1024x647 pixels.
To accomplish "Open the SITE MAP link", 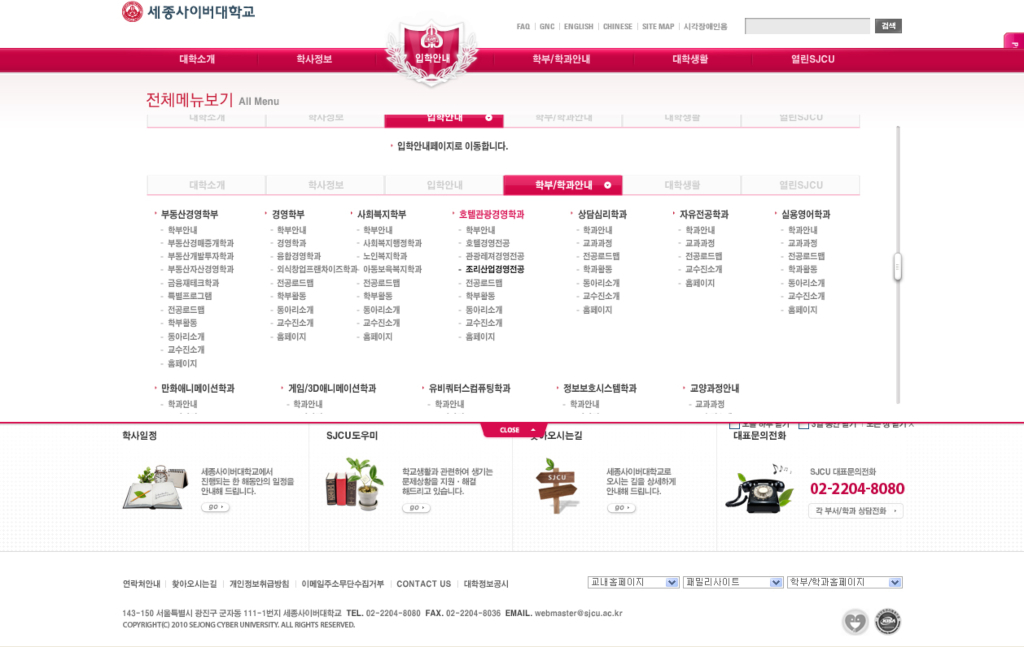I will 658,27.
